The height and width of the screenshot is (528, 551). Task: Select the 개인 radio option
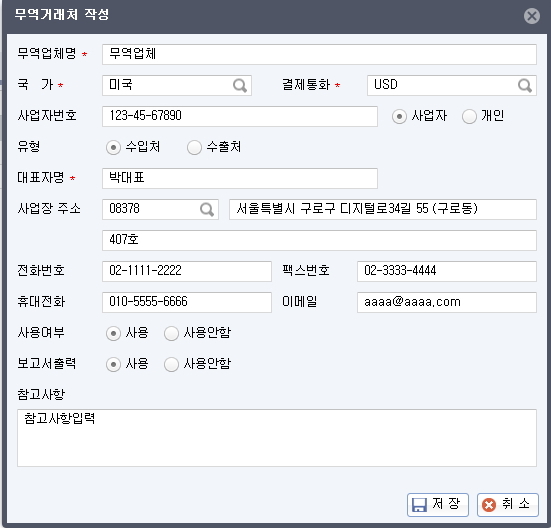pyautogui.click(x=469, y=116)
